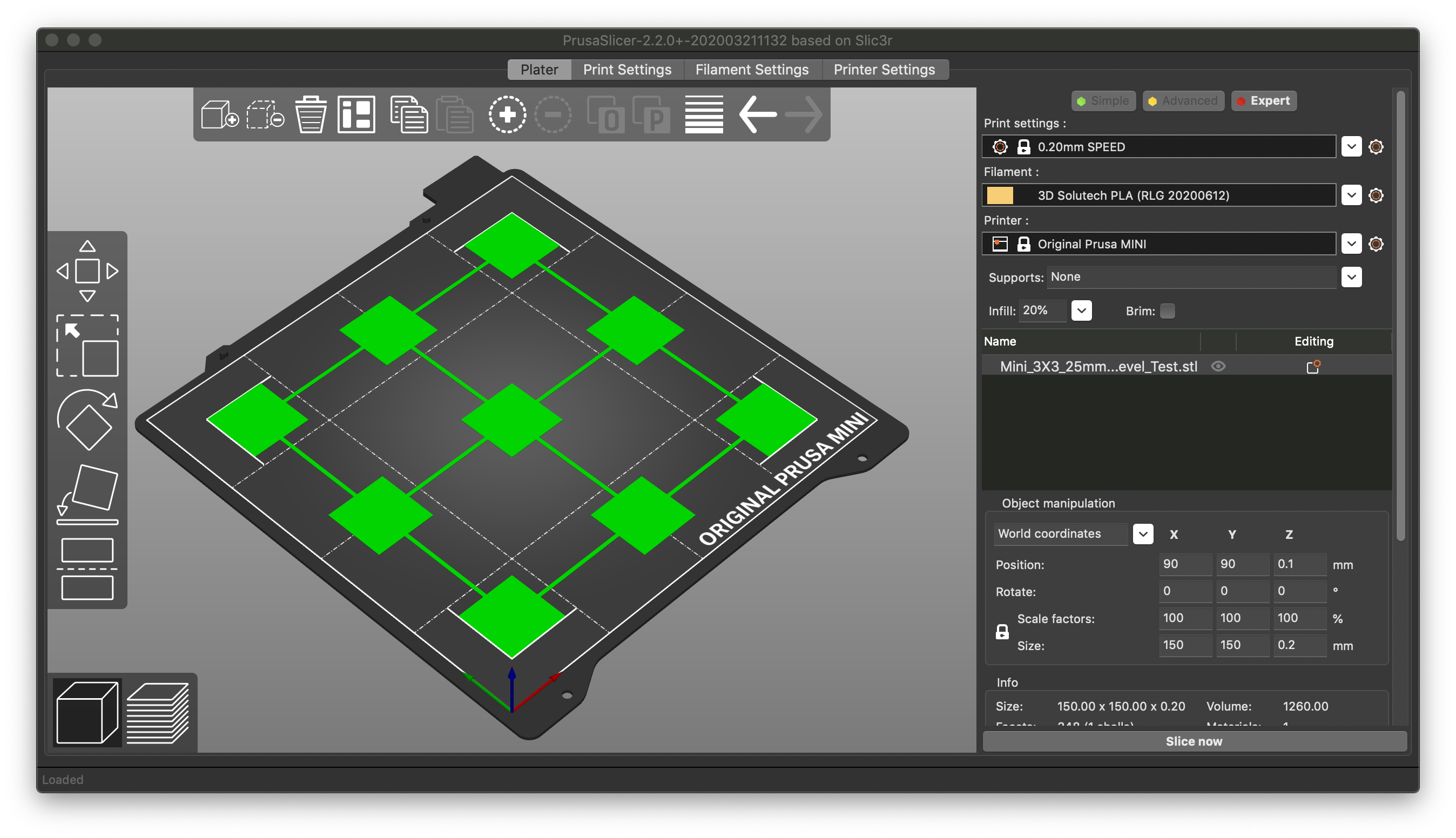Viewport: 1456px width, 838px height.
Task: Remove an instance with the minus icon
Action: tap(553, 114)
